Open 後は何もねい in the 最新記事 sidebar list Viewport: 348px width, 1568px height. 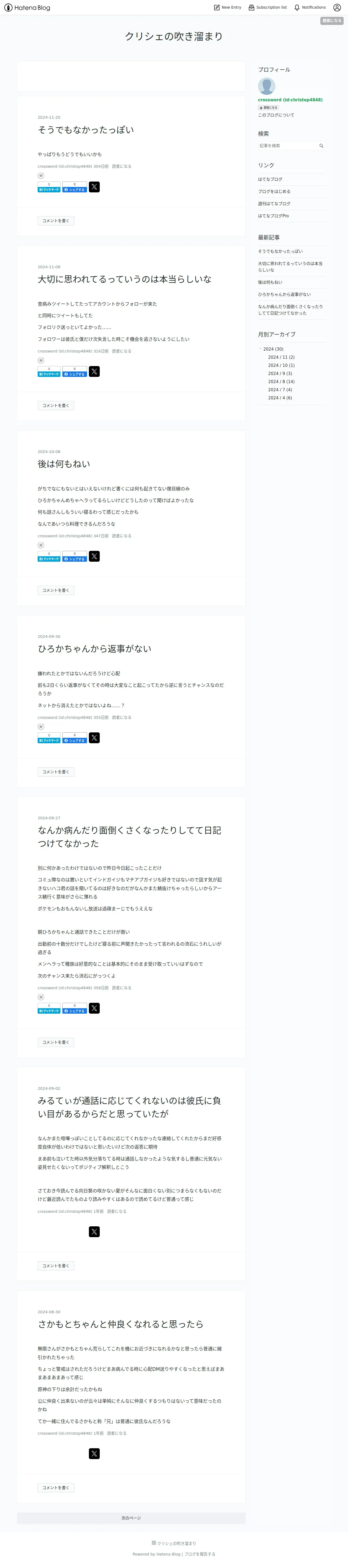coord(270,282)
